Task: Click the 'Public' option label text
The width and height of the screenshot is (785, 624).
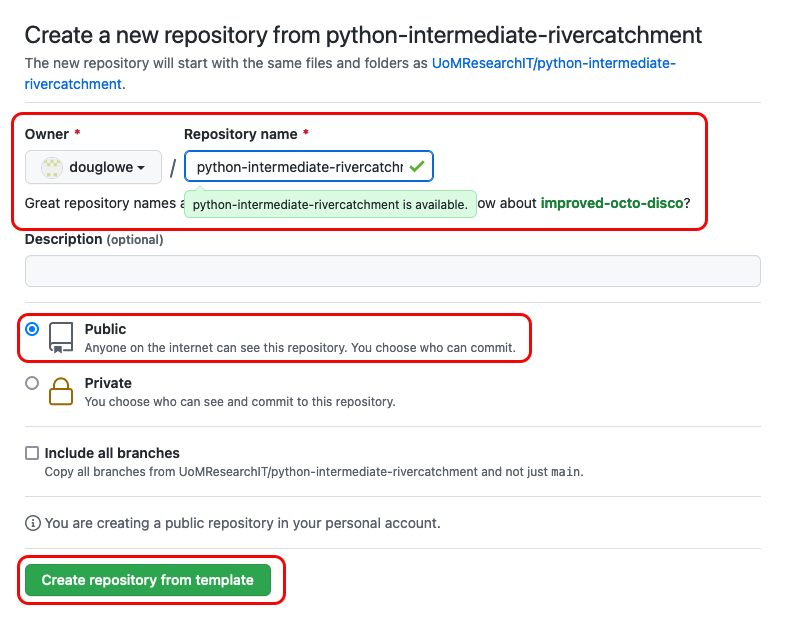Action: 105,329
